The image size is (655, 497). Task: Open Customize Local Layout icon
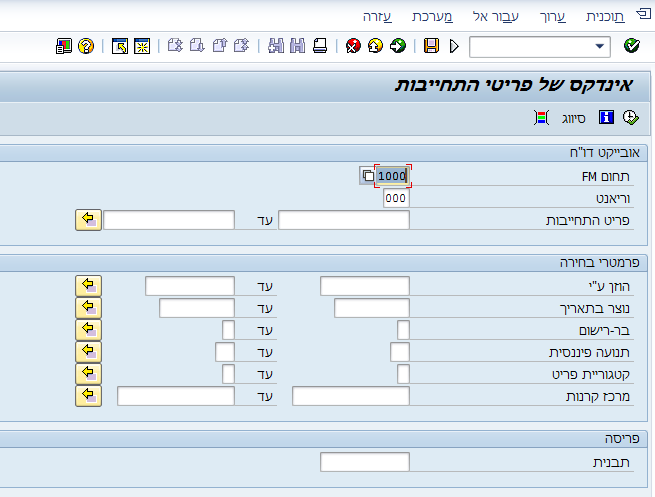coord(63,46)
